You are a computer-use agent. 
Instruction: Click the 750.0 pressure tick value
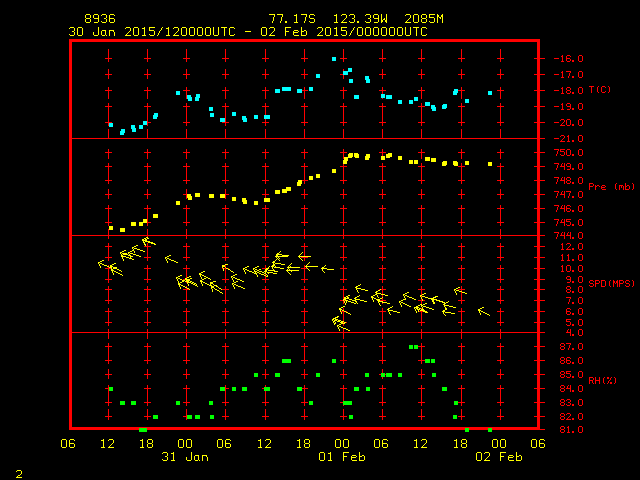pos(568,153)
